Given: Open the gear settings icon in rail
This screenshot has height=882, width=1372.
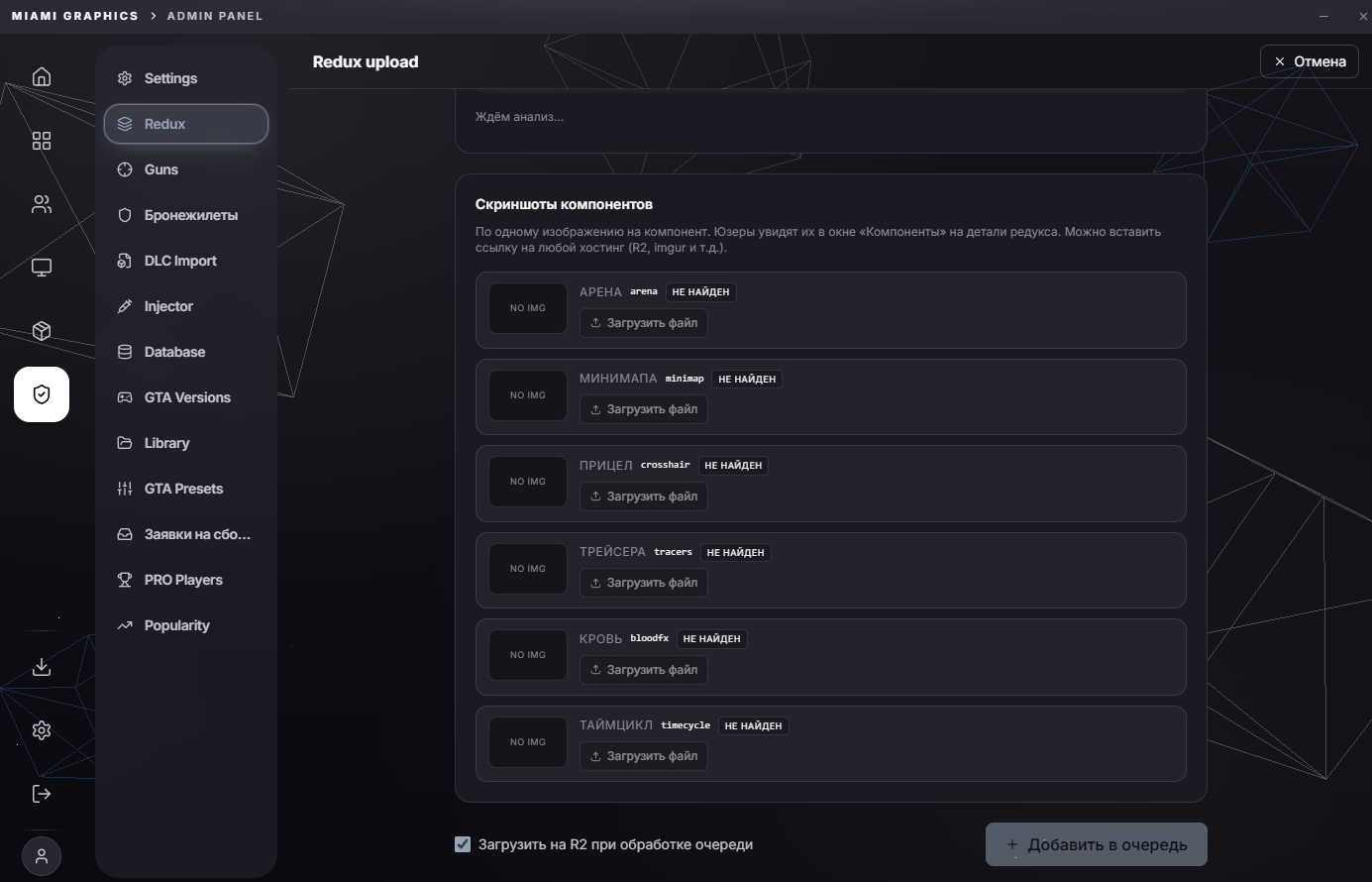Looking at the screenshot, I should 42,730.
